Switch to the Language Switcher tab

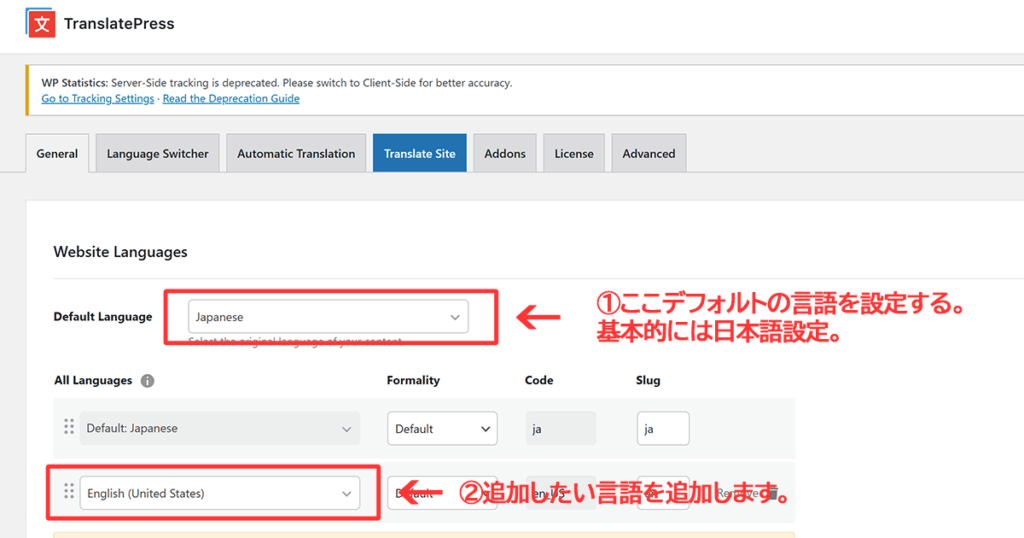tap(158, 154)
